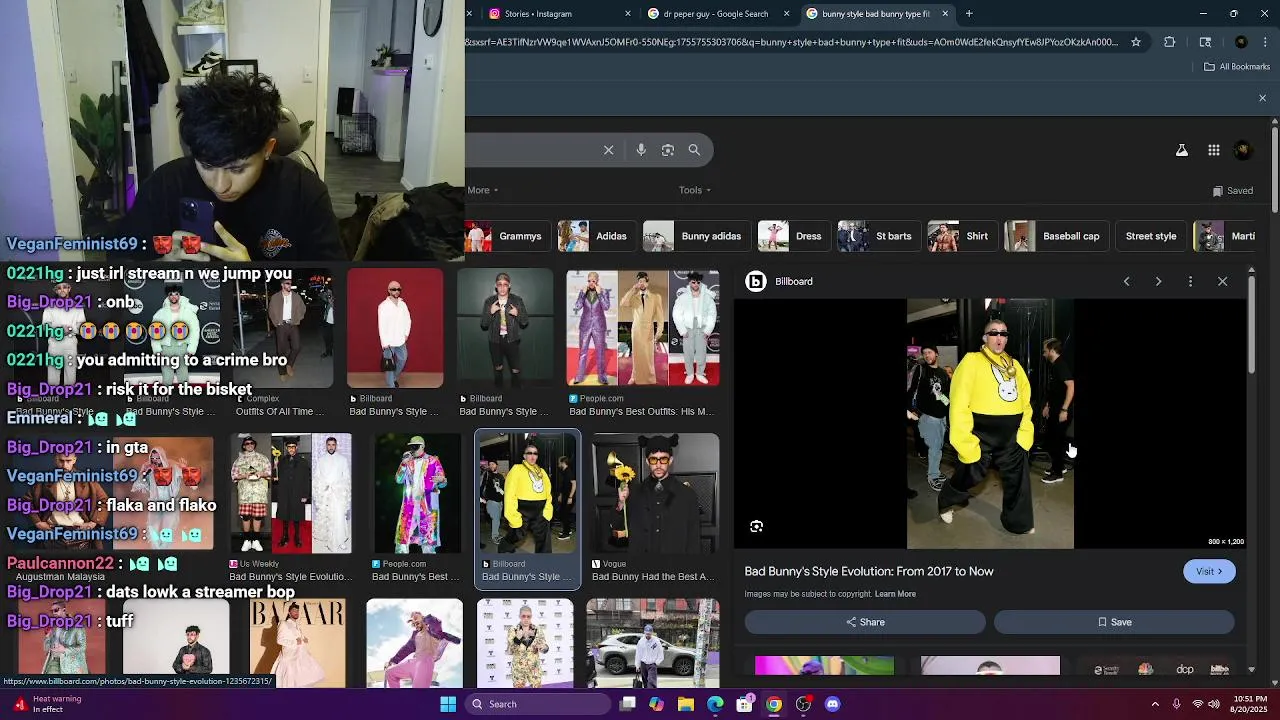Open People.com purple suits thumbnail

tap(642, 328)
